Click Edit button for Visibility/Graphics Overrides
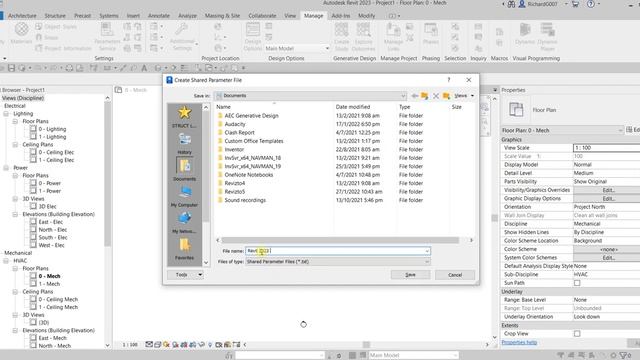 (x=607, y=190)
